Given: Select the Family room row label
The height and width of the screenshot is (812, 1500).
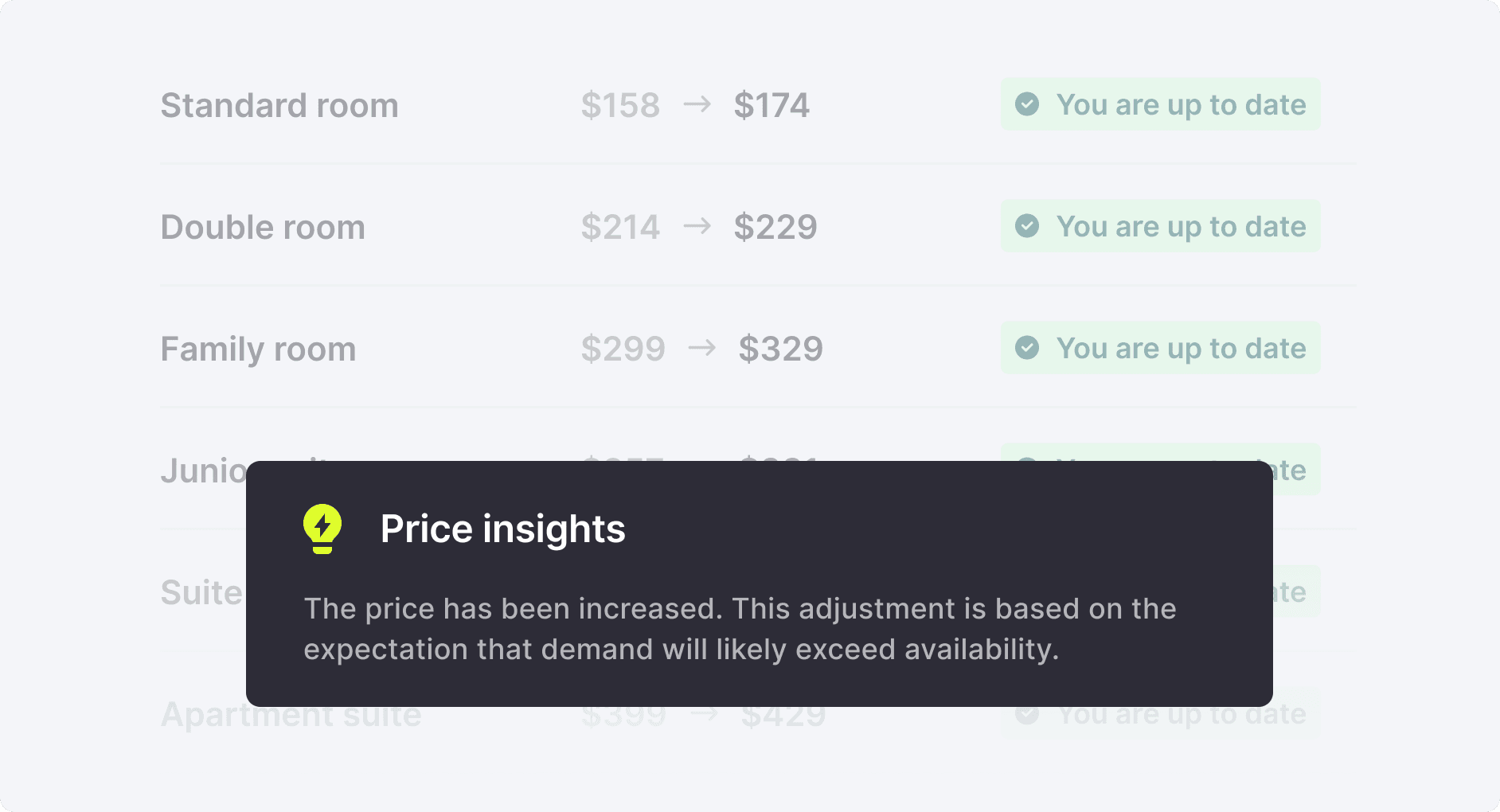Looking at the screenshot, I should [x=258, y=349].
